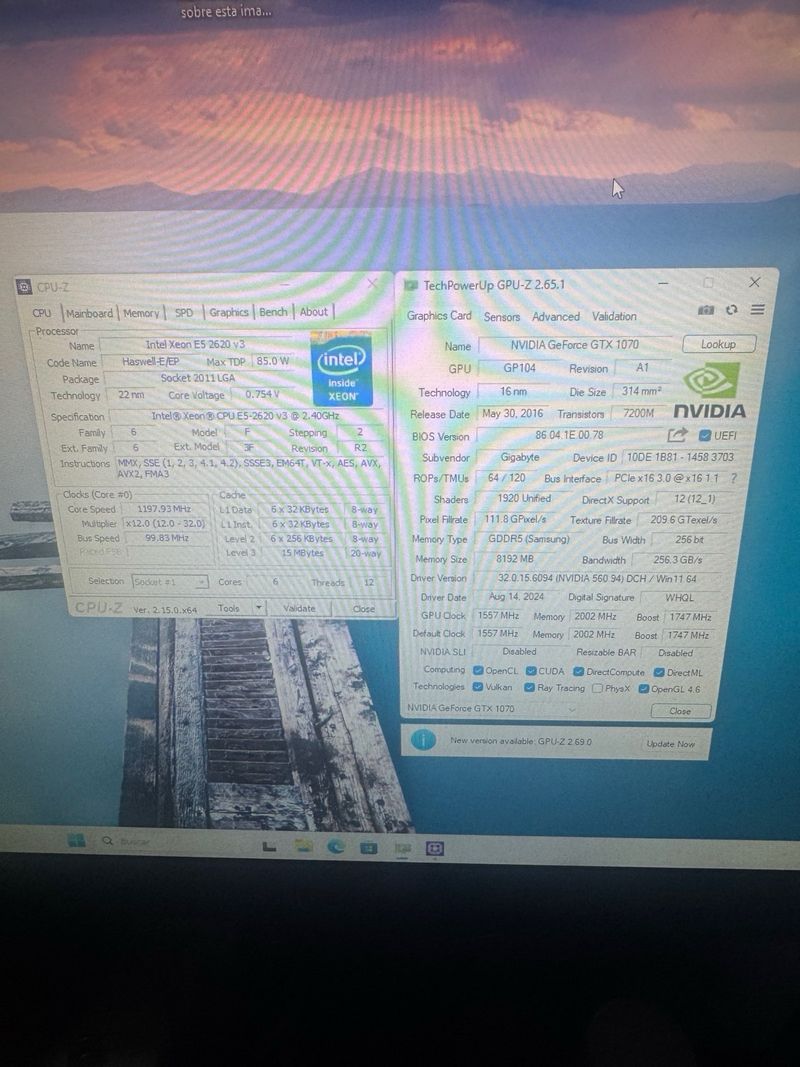
Task: Click the taskbar Buscar search field
Action: click(135, 842)
